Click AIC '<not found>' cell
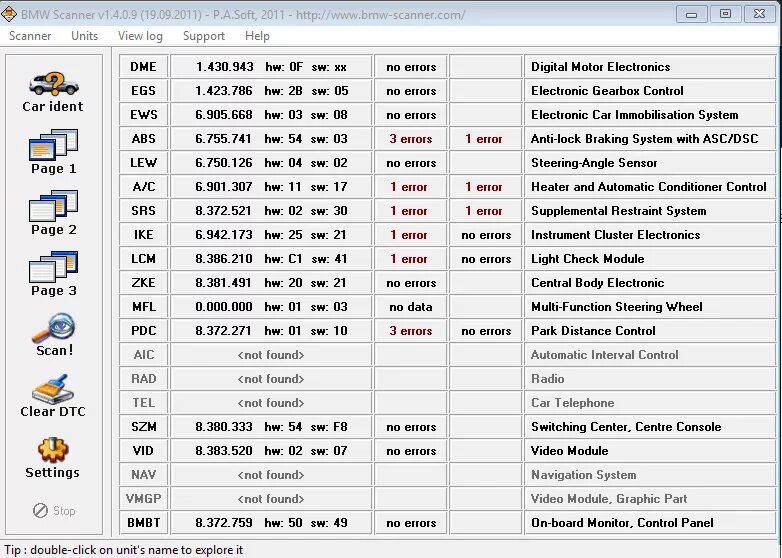Viewport: 782px width, 558px height. (271, 355)
